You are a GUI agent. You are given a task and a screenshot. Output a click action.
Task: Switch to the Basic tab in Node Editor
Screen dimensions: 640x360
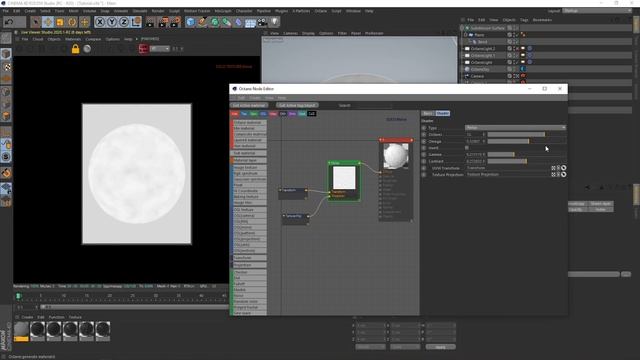(x=428, y=113)
